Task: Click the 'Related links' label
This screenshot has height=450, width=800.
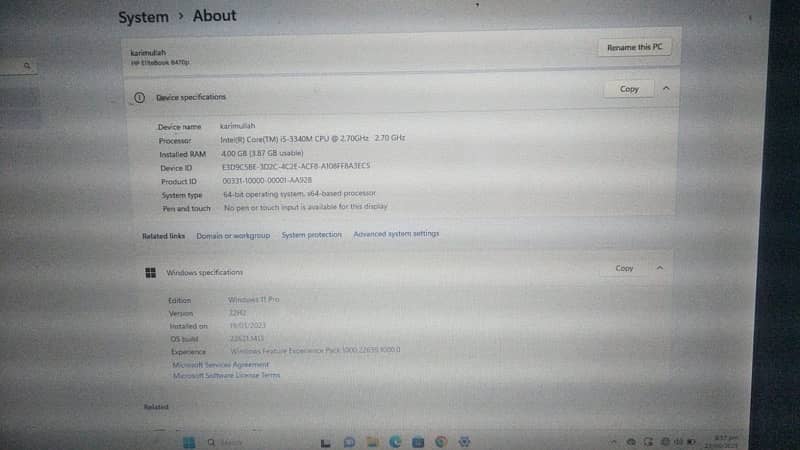Action: tap(163, 236)
